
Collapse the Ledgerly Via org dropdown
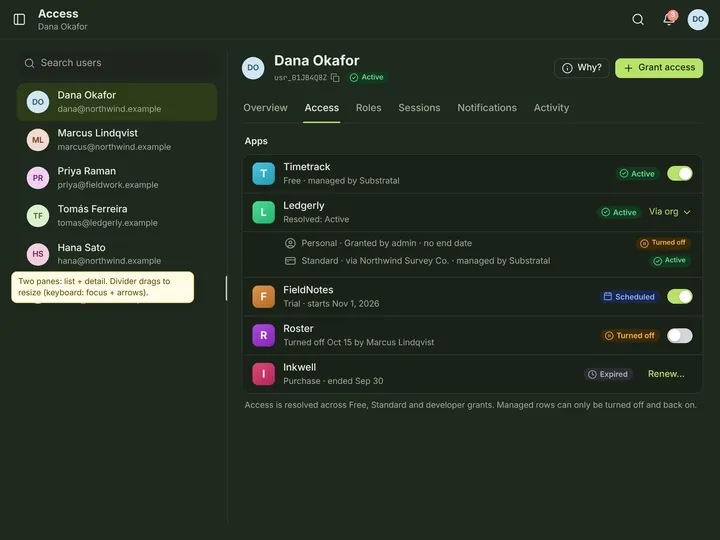coord(669,212)
